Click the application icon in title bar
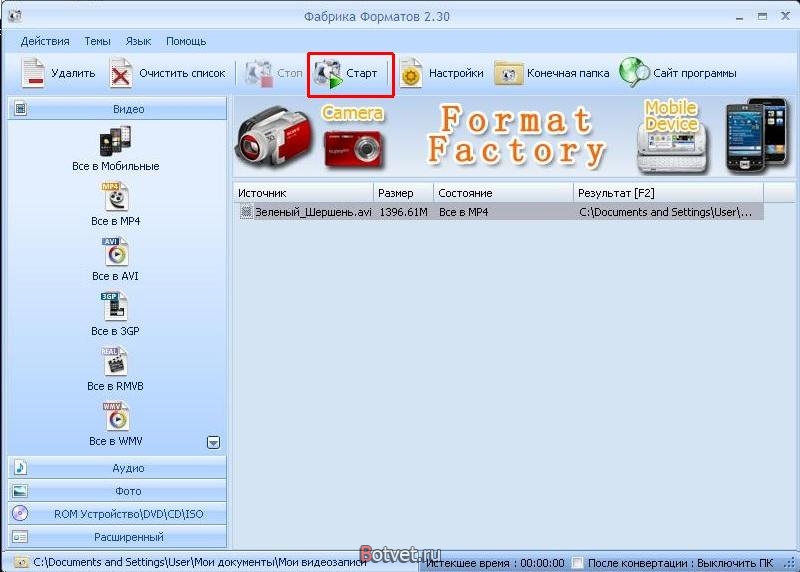800x572 pixels. coord(15,16)
